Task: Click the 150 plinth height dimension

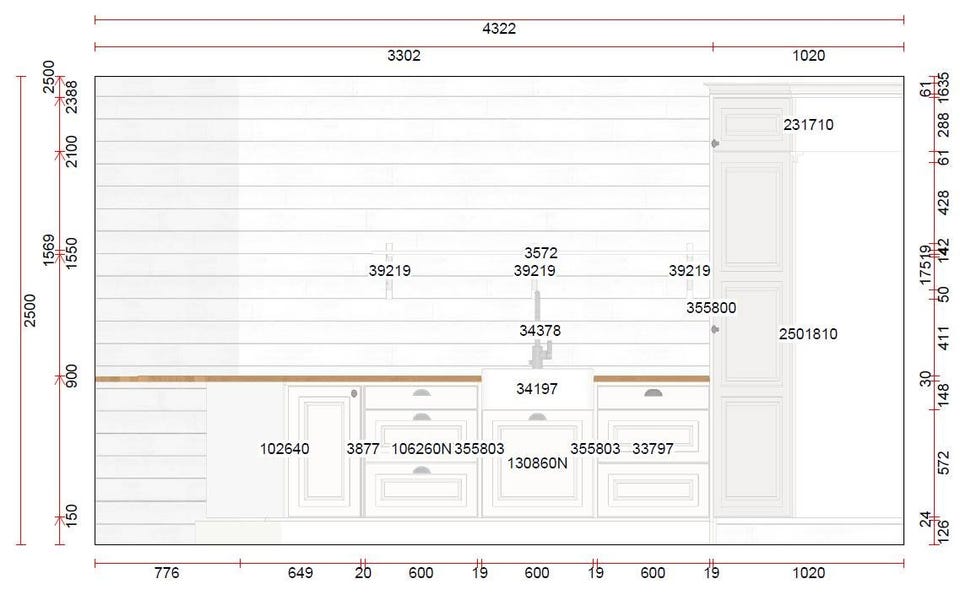Action: pos(72,516)
